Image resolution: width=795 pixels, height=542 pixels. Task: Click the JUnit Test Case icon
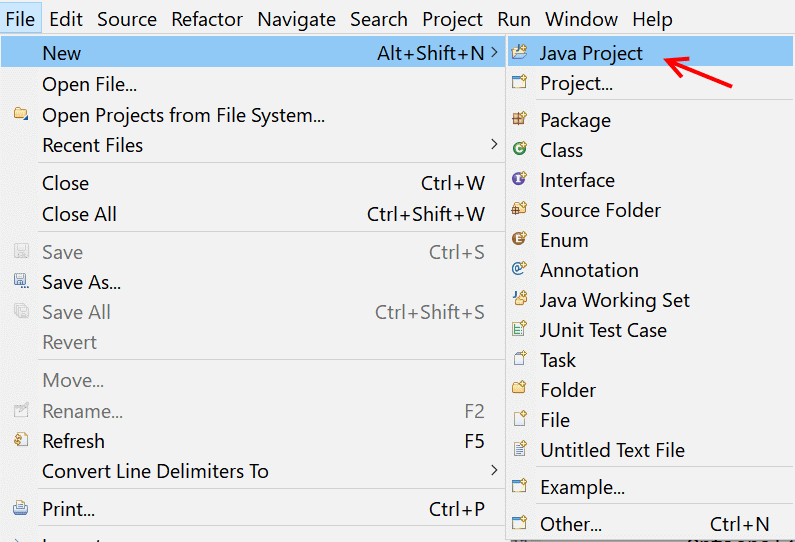(x=519, y=329)
